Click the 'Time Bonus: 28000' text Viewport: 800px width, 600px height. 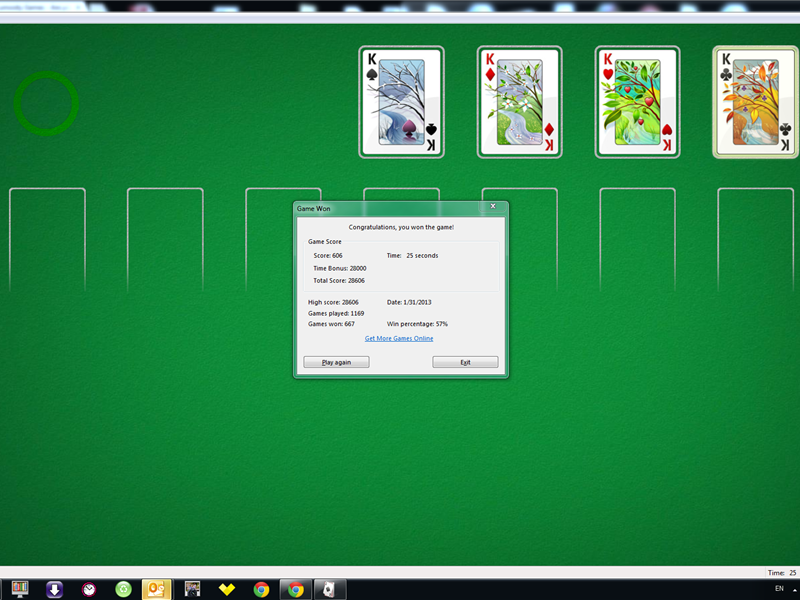pyautogui.click(x=340, y=268)
